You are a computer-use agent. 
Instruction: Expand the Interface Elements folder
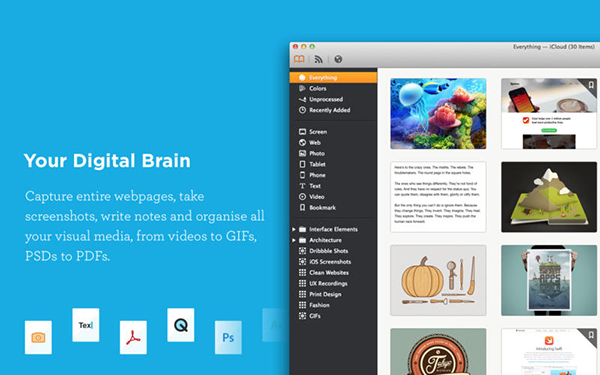tap(294, 229)
